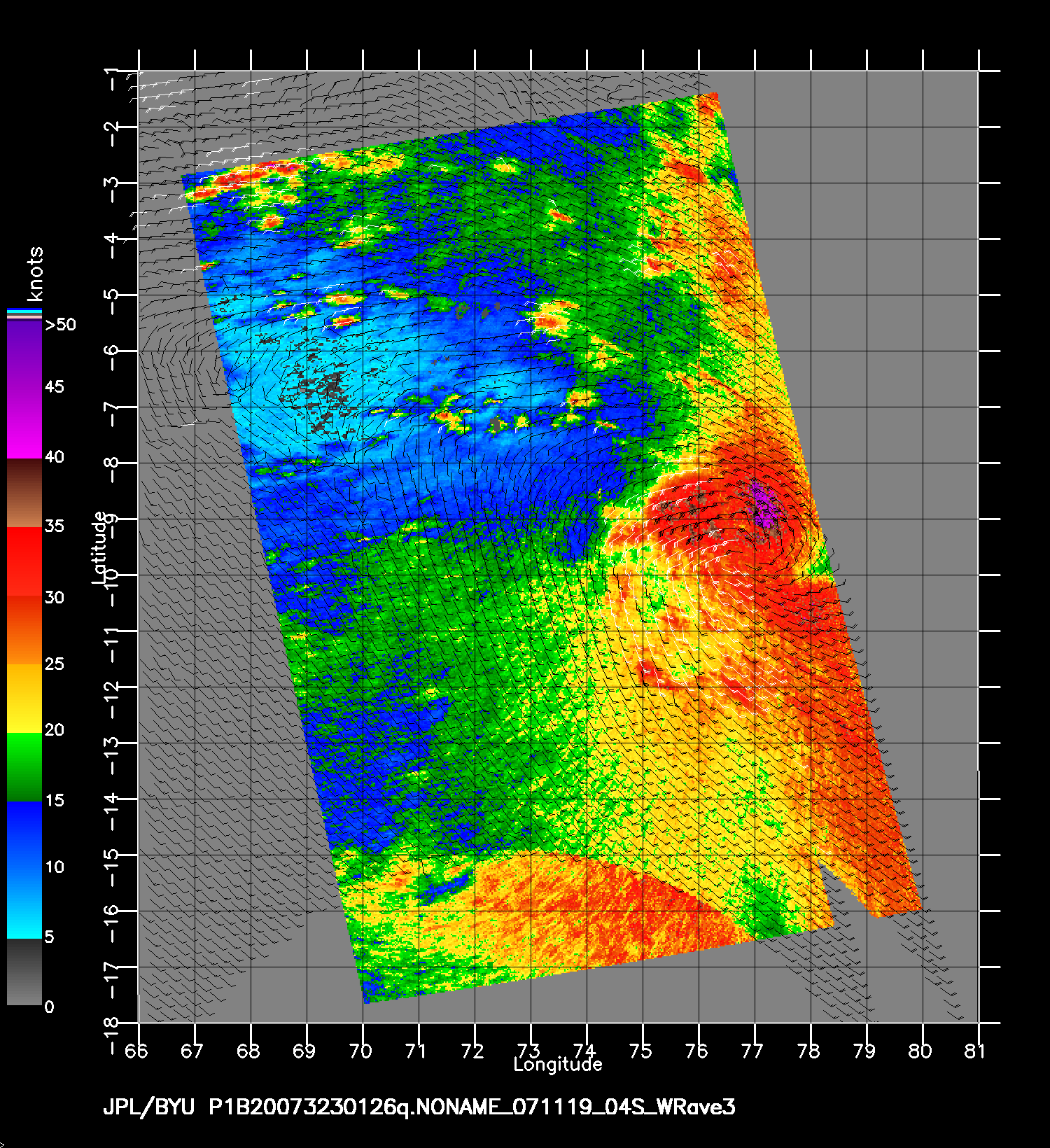The width and height of the screenshot is (1050, 1148).
Task: Click the "80" longitude axis label
Action: click(920, 1051)
